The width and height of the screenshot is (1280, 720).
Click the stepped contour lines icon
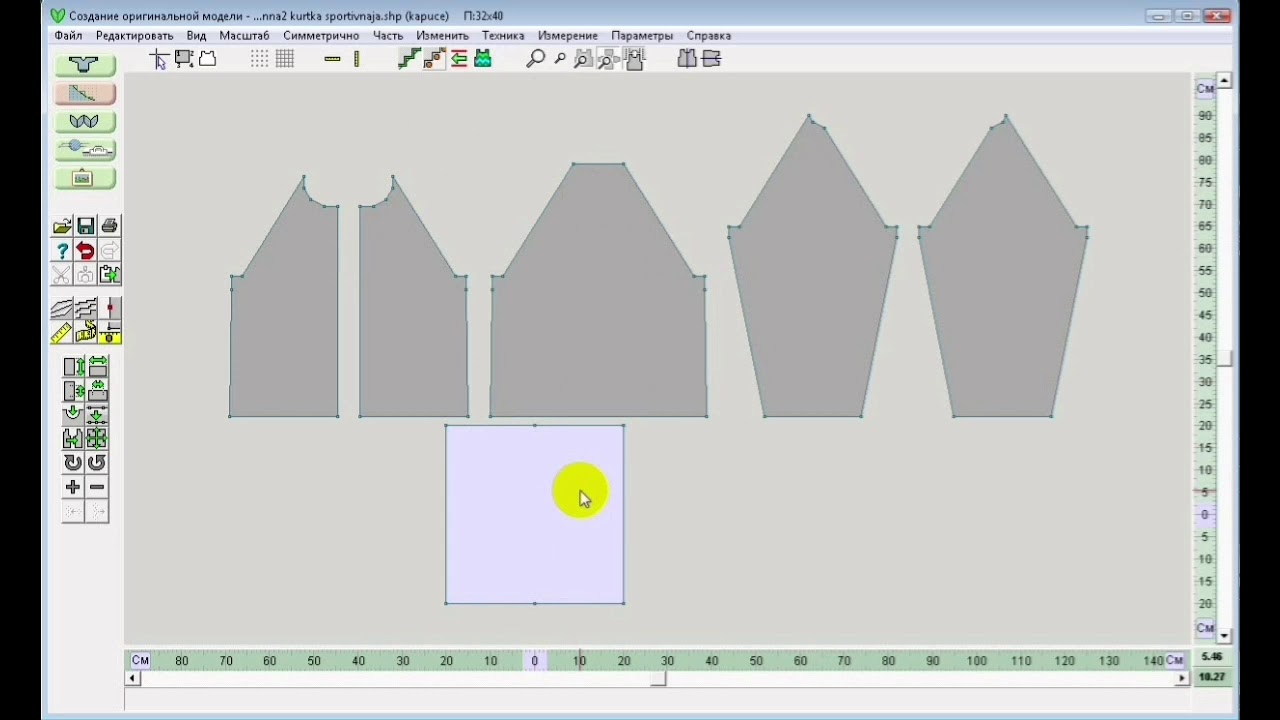(86, 309)
